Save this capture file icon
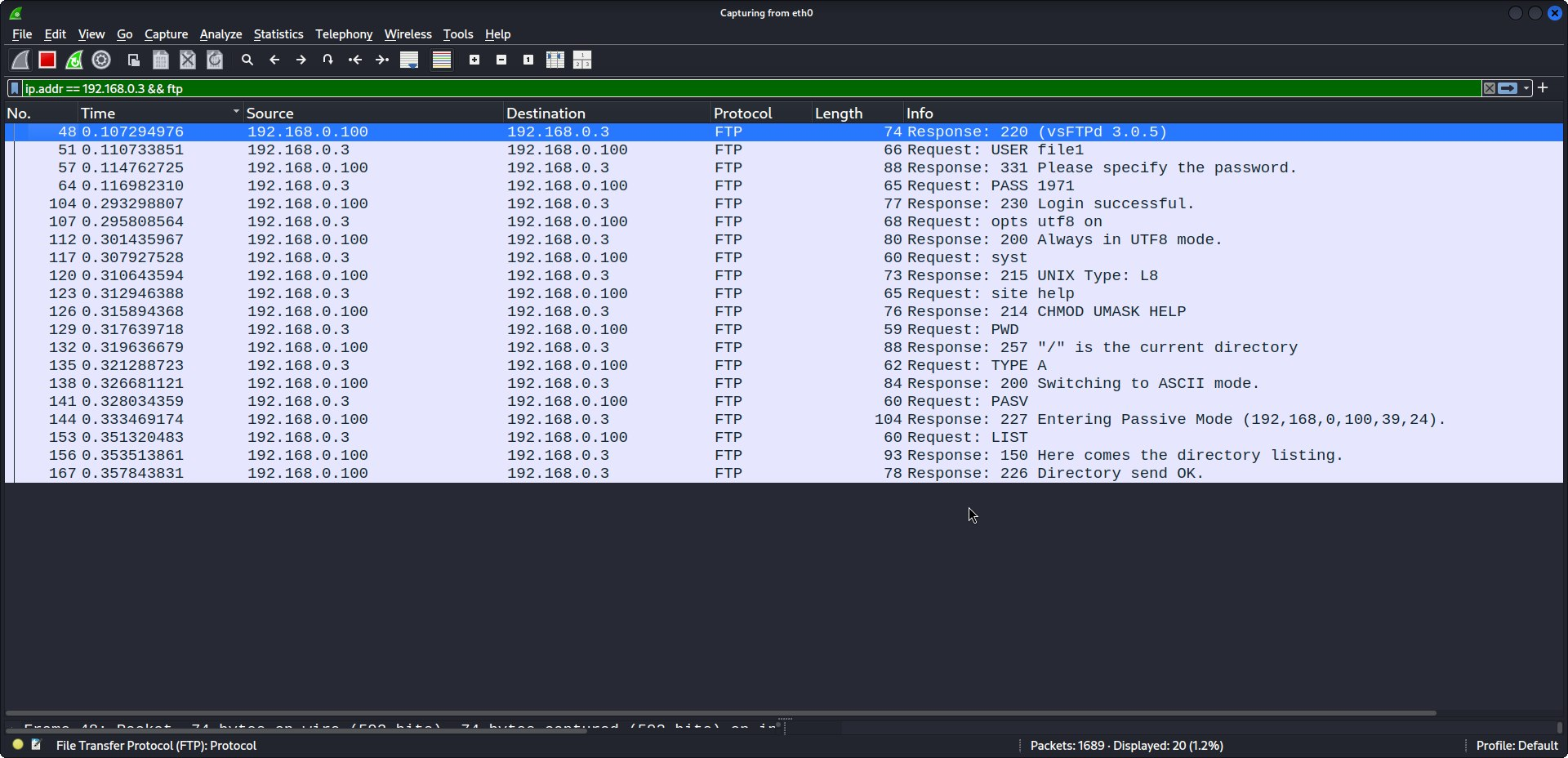Viewport: 1568px width, 758px height. tap(161, 60)
